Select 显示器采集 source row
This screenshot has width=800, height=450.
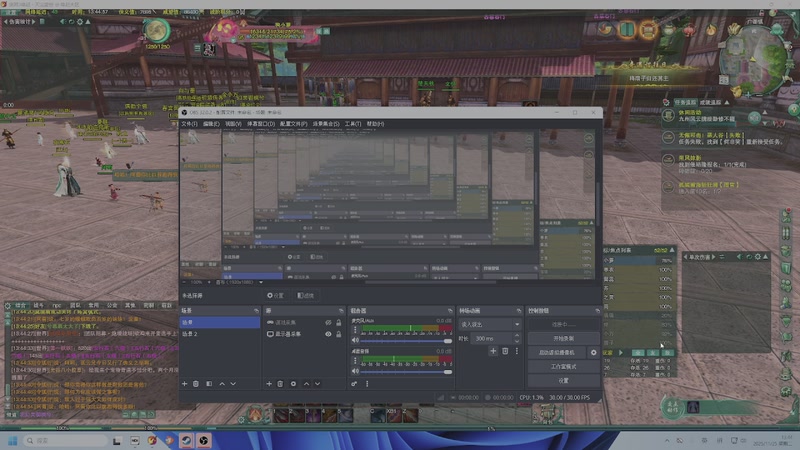click(x=304, y=334)
